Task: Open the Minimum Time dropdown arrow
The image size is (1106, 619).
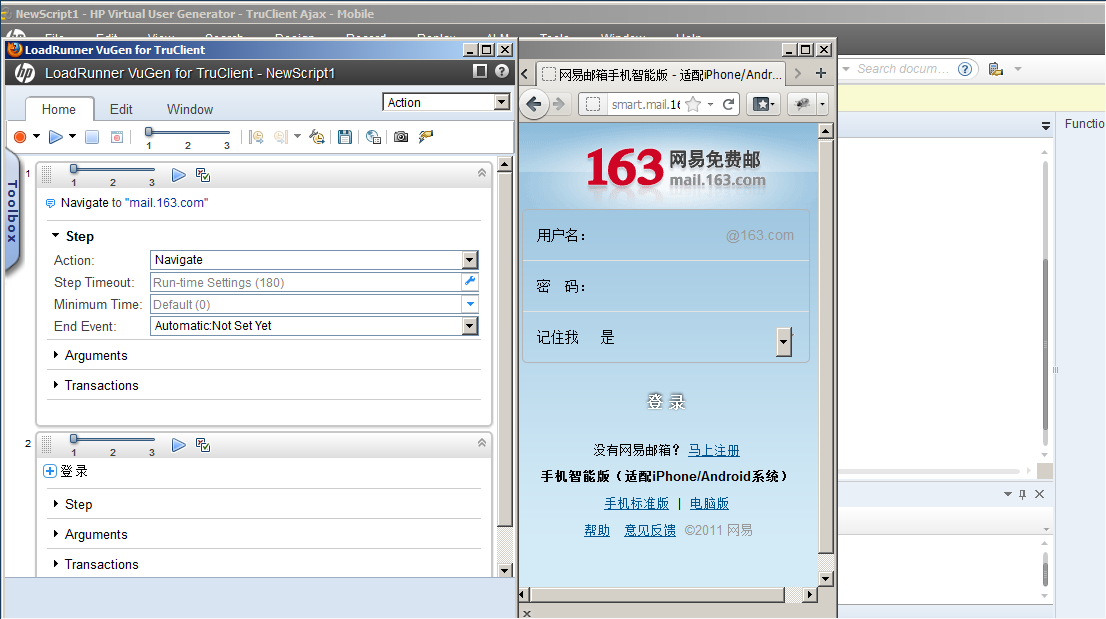Action: coord(470,304)
